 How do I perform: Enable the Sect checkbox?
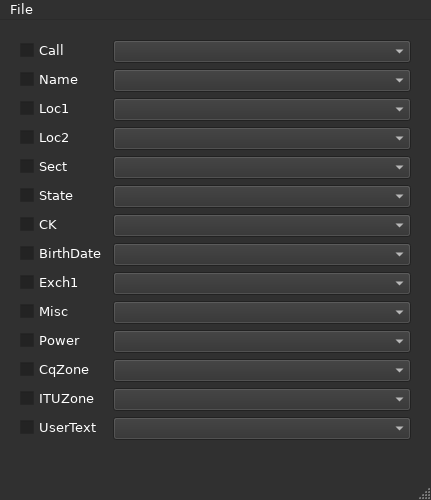pos(27,166)
